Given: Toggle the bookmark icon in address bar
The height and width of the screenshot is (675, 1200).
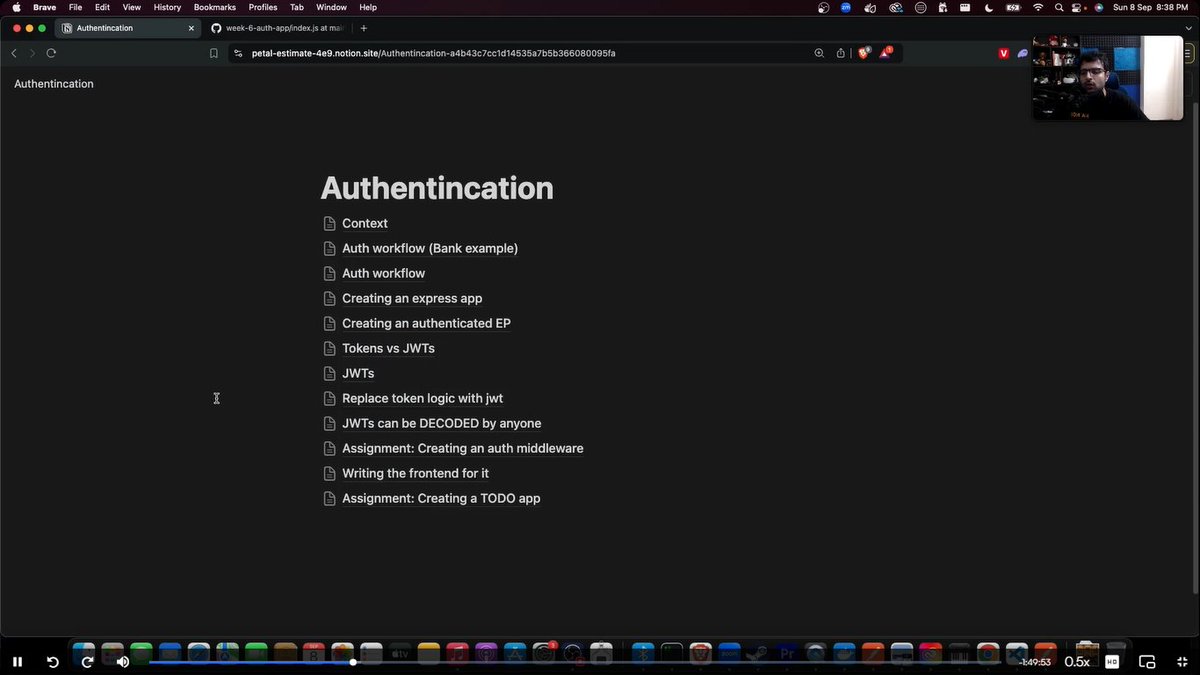Looking at the screenshot, I should [213, 53].
